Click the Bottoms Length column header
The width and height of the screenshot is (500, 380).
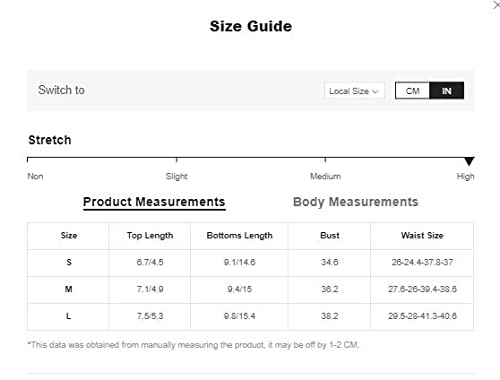click(240, 235)
